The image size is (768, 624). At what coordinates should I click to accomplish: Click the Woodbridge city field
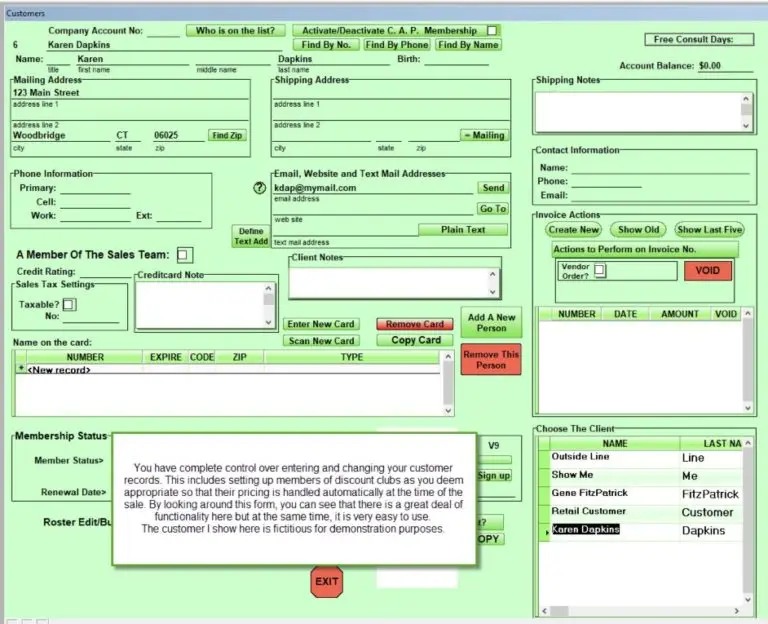click(x=61, y=136)
